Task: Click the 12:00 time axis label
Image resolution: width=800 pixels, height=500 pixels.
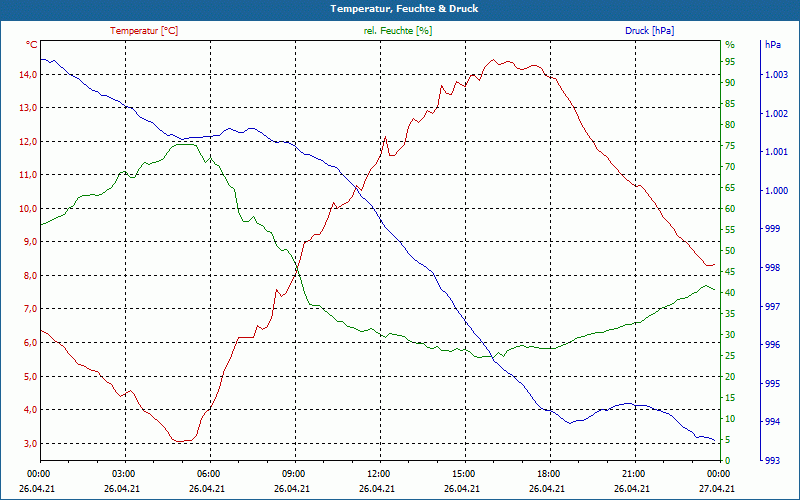Action: (379, 473)
